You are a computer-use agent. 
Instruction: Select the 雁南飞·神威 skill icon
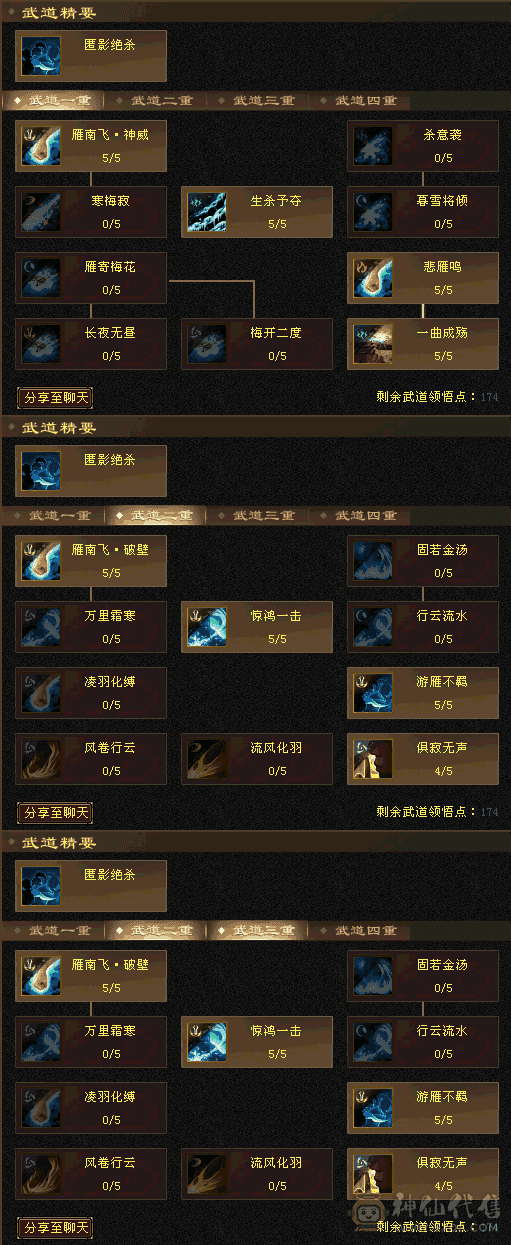click(41, 146)
